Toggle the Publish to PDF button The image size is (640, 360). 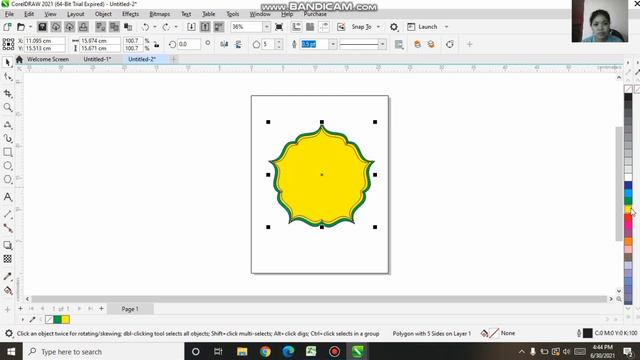coord(219,27)
